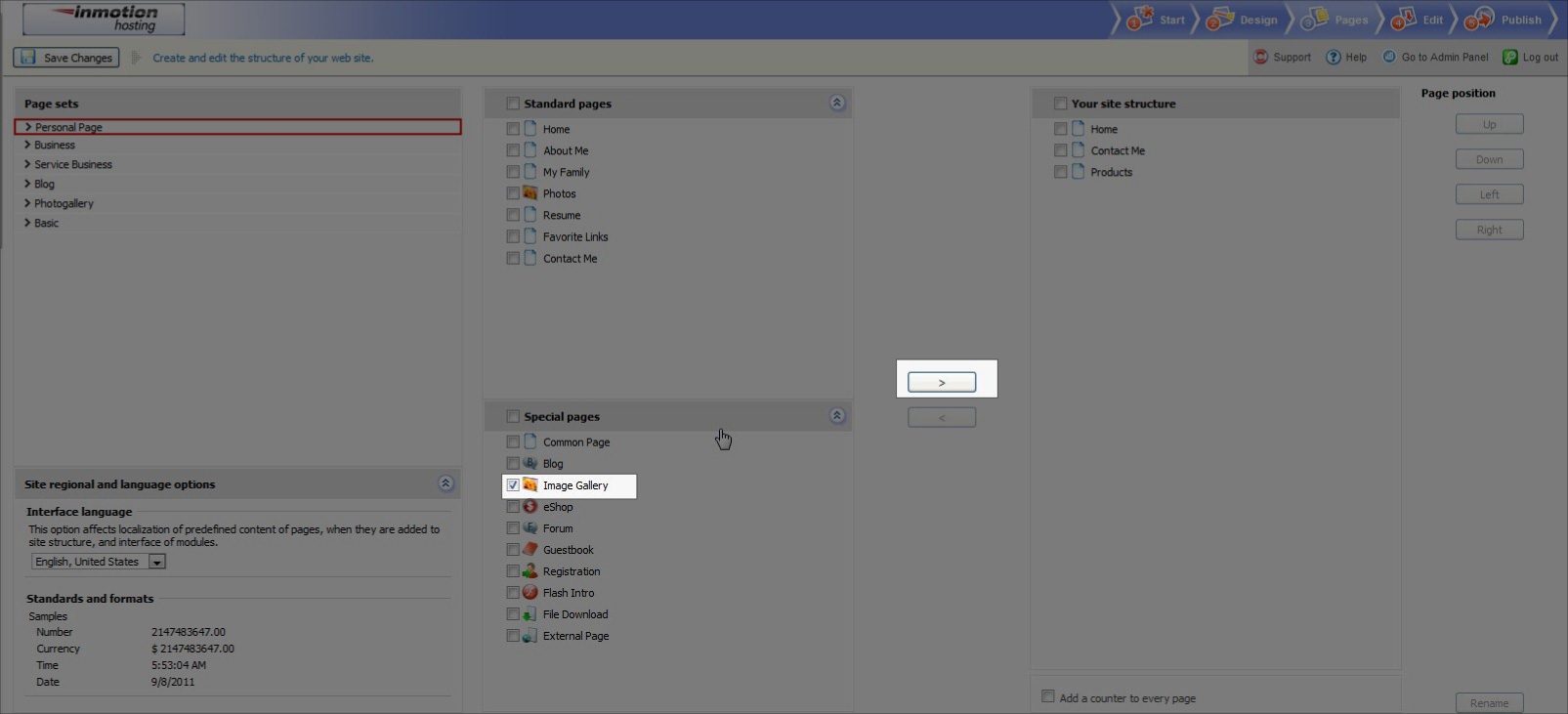The image size is (1568, 714).
Task: Click the Home icon in site structure
Action: tap(1078, 129)
